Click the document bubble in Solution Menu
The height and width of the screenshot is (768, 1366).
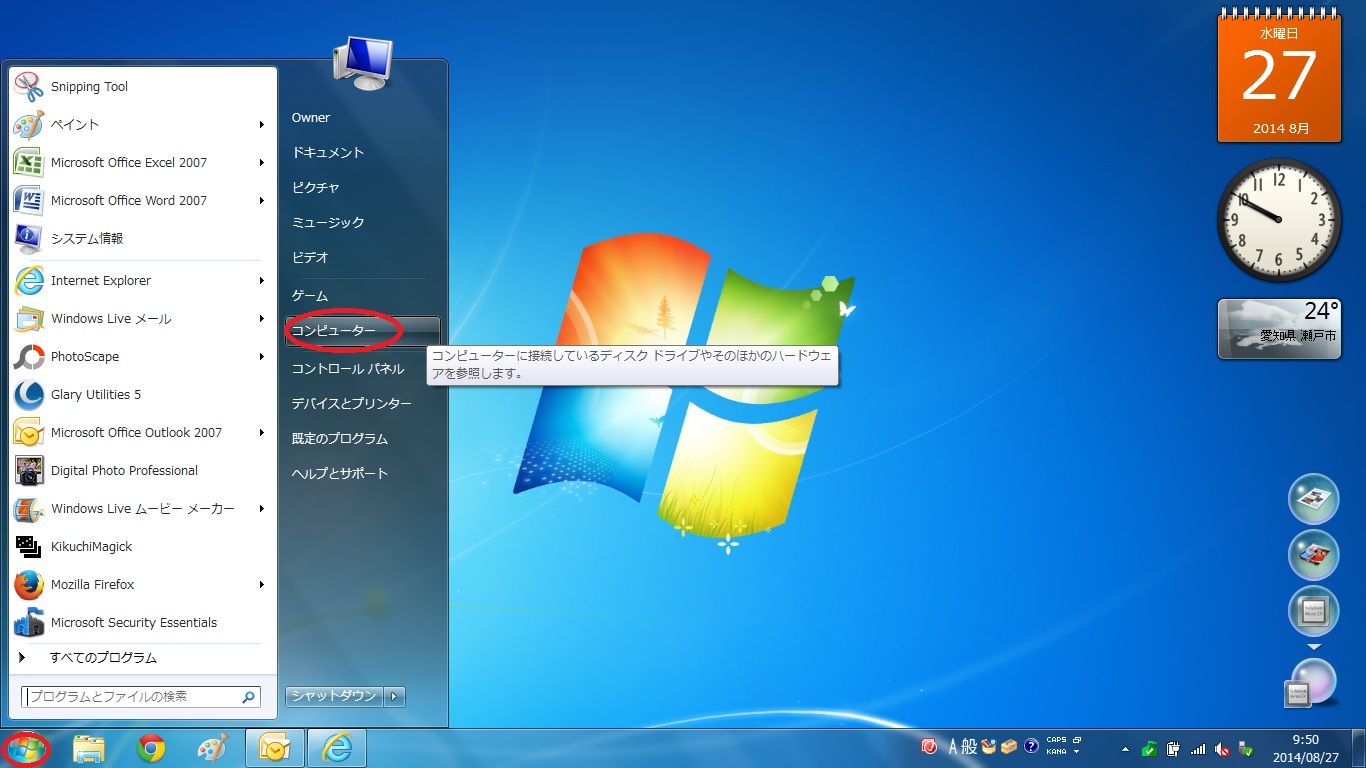[x=1313, y=499]
